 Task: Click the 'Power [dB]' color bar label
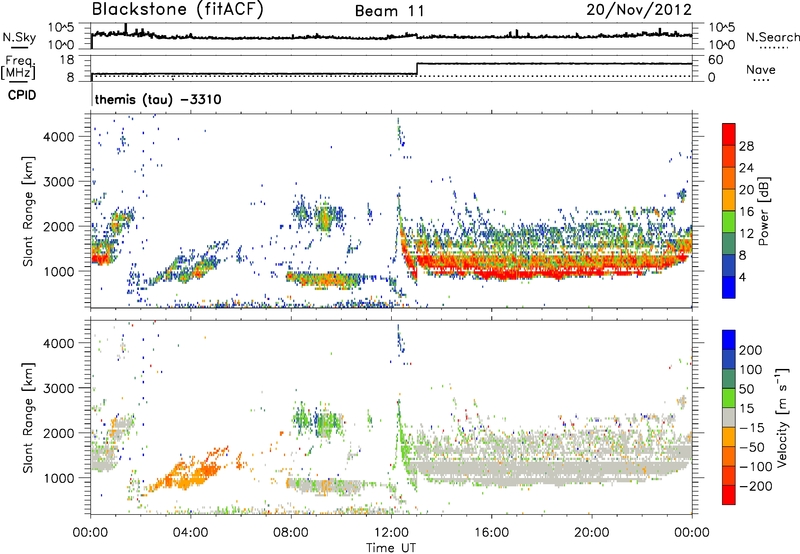pos(763,211)
